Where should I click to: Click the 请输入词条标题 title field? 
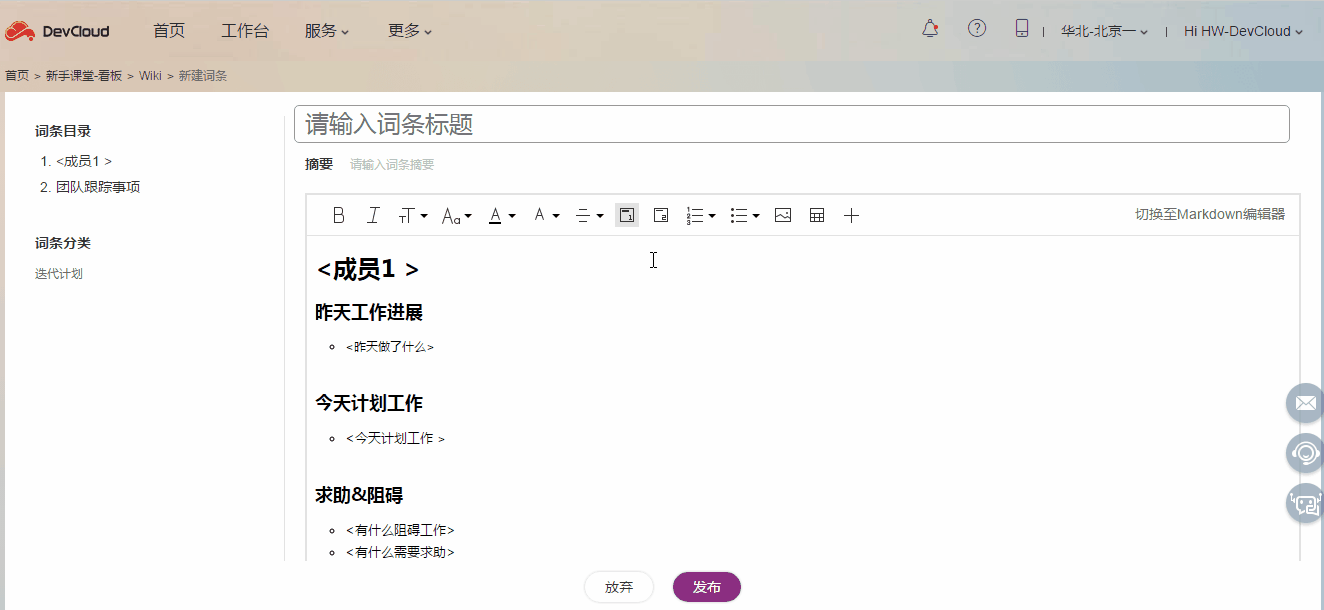pos(791,123)
